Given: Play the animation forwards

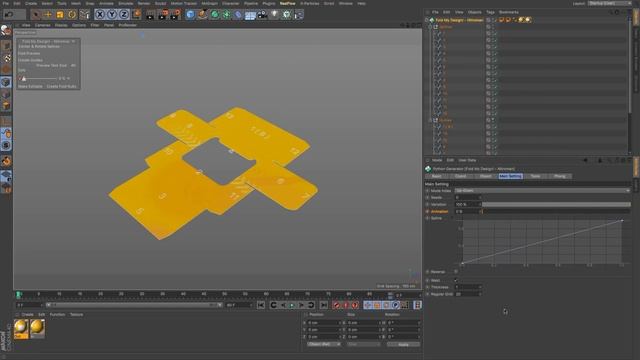Looking at the screenshot, I should pyautogui.click(x=292, y=305).
